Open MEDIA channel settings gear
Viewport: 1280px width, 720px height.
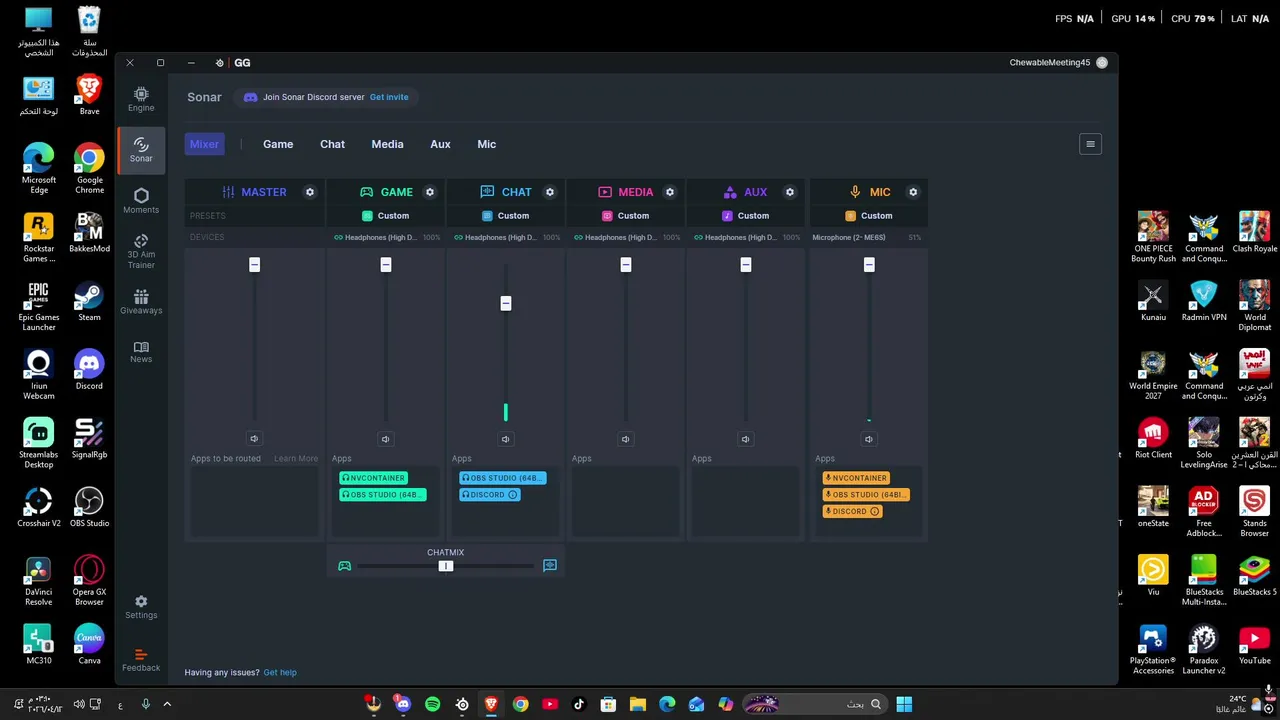pyautogui.click(x=670, y=192)
